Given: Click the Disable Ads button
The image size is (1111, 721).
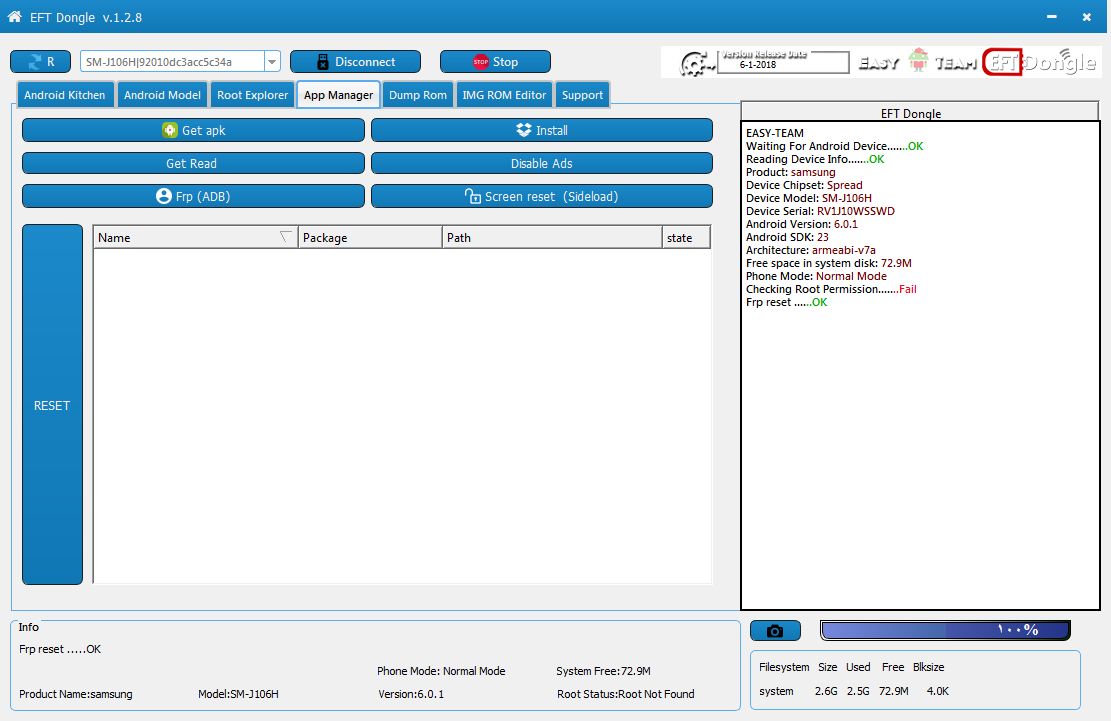Looking at the screenshot, I should click(542, 164).
